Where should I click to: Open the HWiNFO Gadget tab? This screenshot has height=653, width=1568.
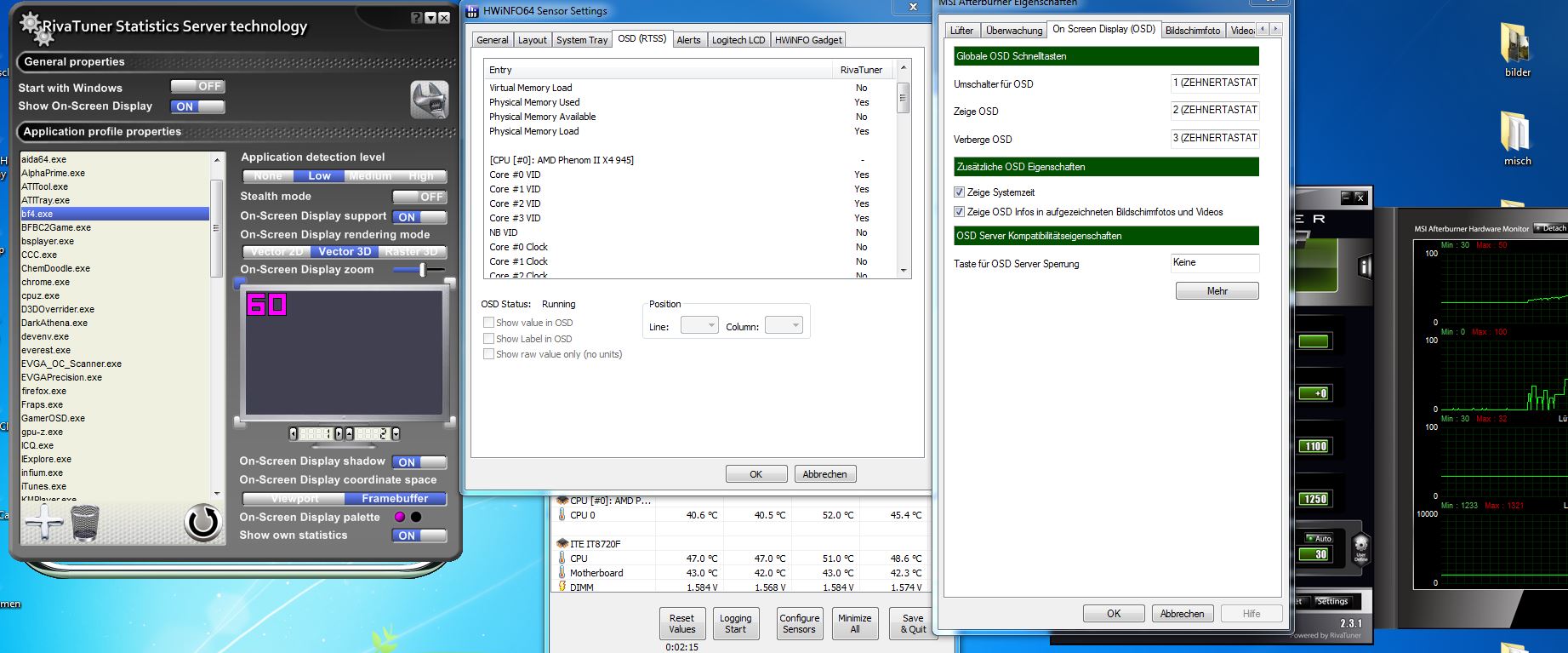(x=808, y=40)
